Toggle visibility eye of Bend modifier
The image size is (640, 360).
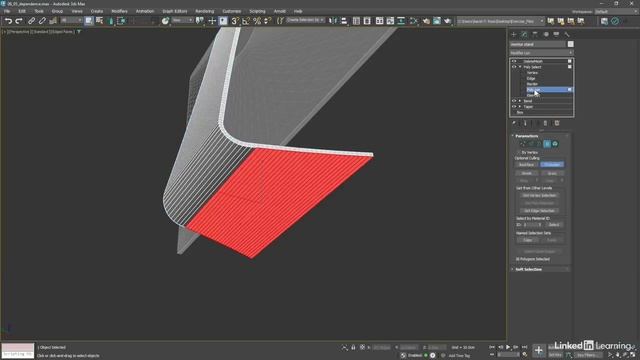(x=514, y=101)
